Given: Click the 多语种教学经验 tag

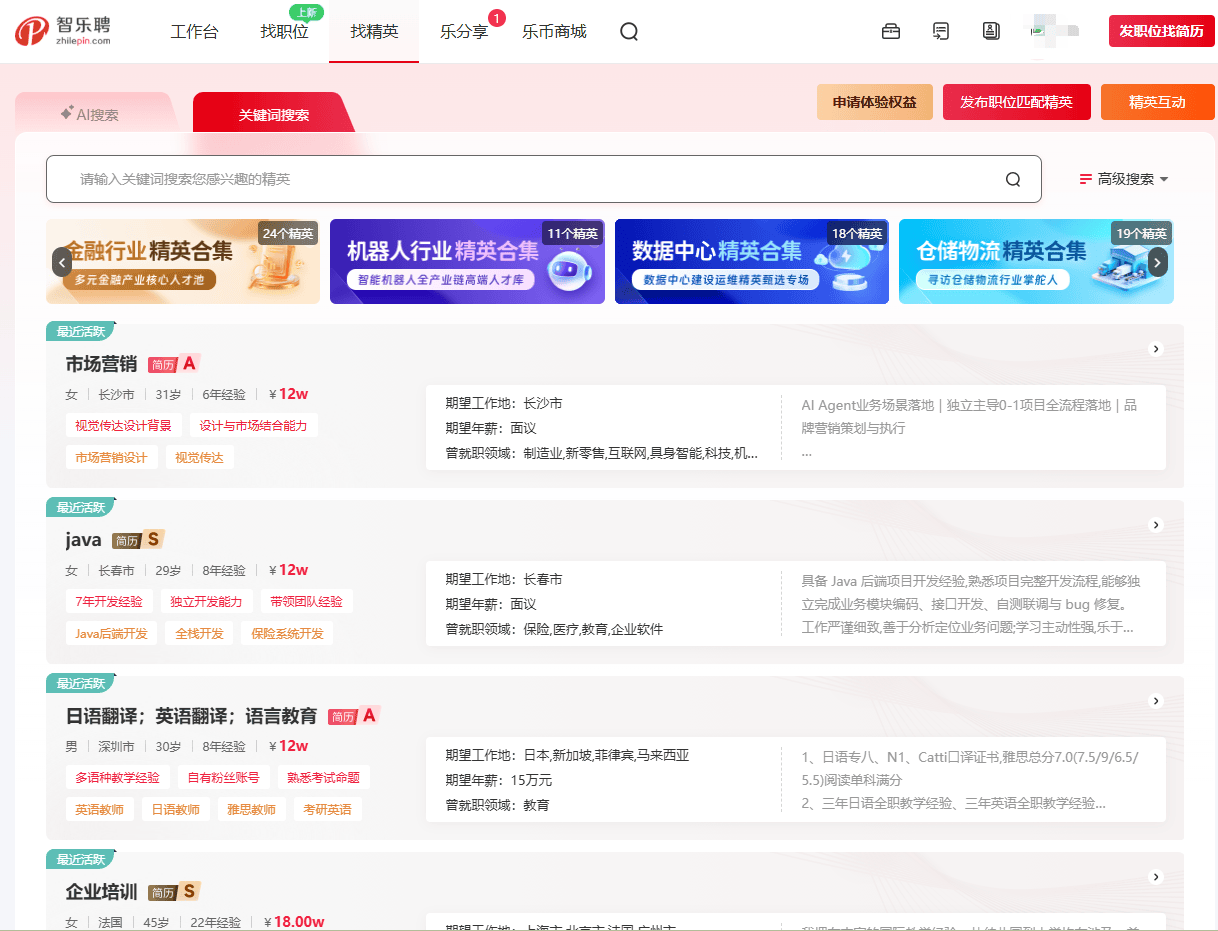Looking at the screenshot, I should coord(117,778).
